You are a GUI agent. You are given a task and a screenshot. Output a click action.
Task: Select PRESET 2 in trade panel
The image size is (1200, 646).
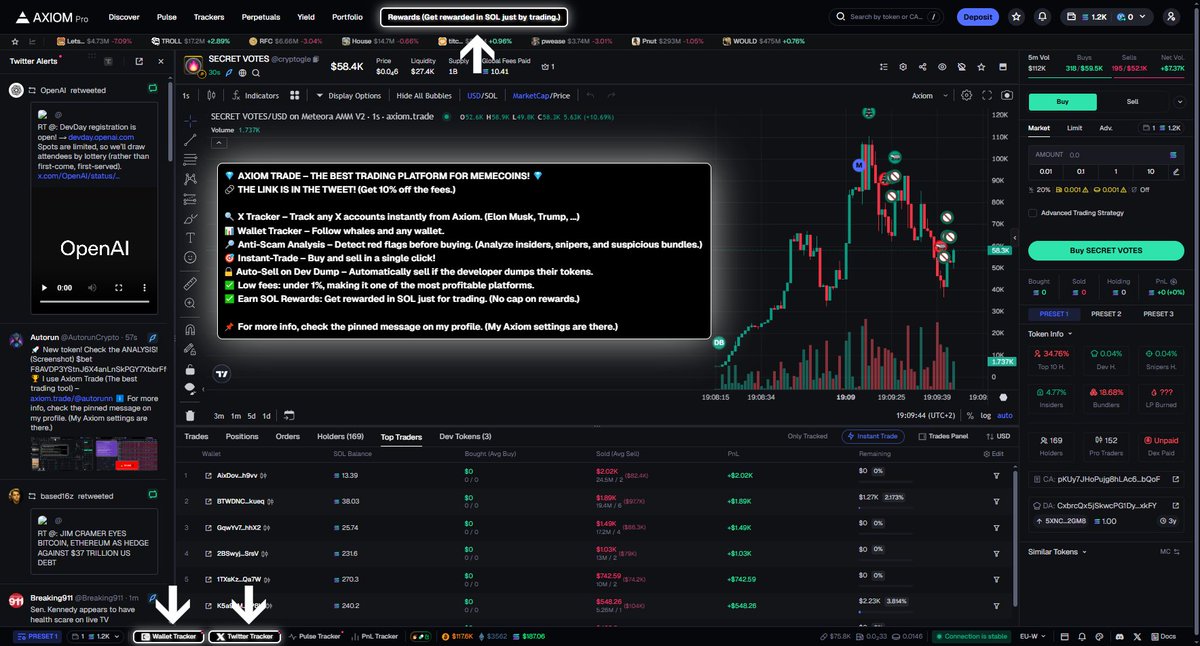1105,314
